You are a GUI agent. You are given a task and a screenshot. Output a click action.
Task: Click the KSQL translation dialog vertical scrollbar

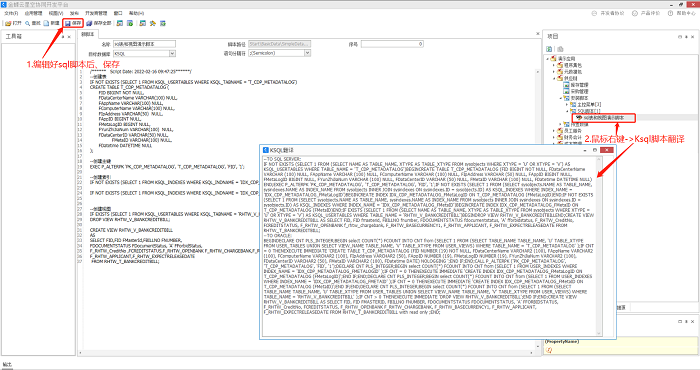(599, 245)
